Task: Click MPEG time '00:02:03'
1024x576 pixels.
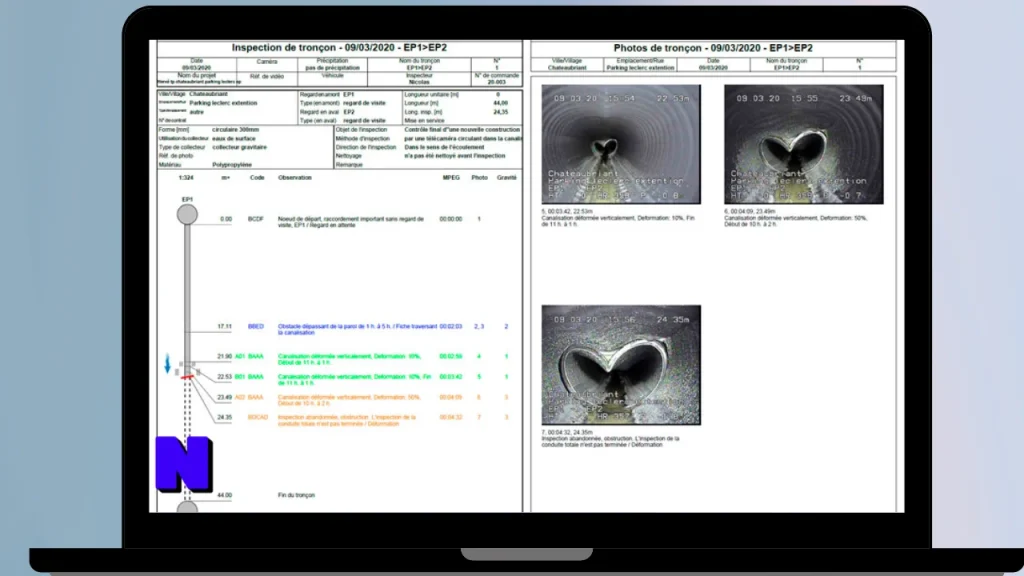Action: tap(451, 327)
